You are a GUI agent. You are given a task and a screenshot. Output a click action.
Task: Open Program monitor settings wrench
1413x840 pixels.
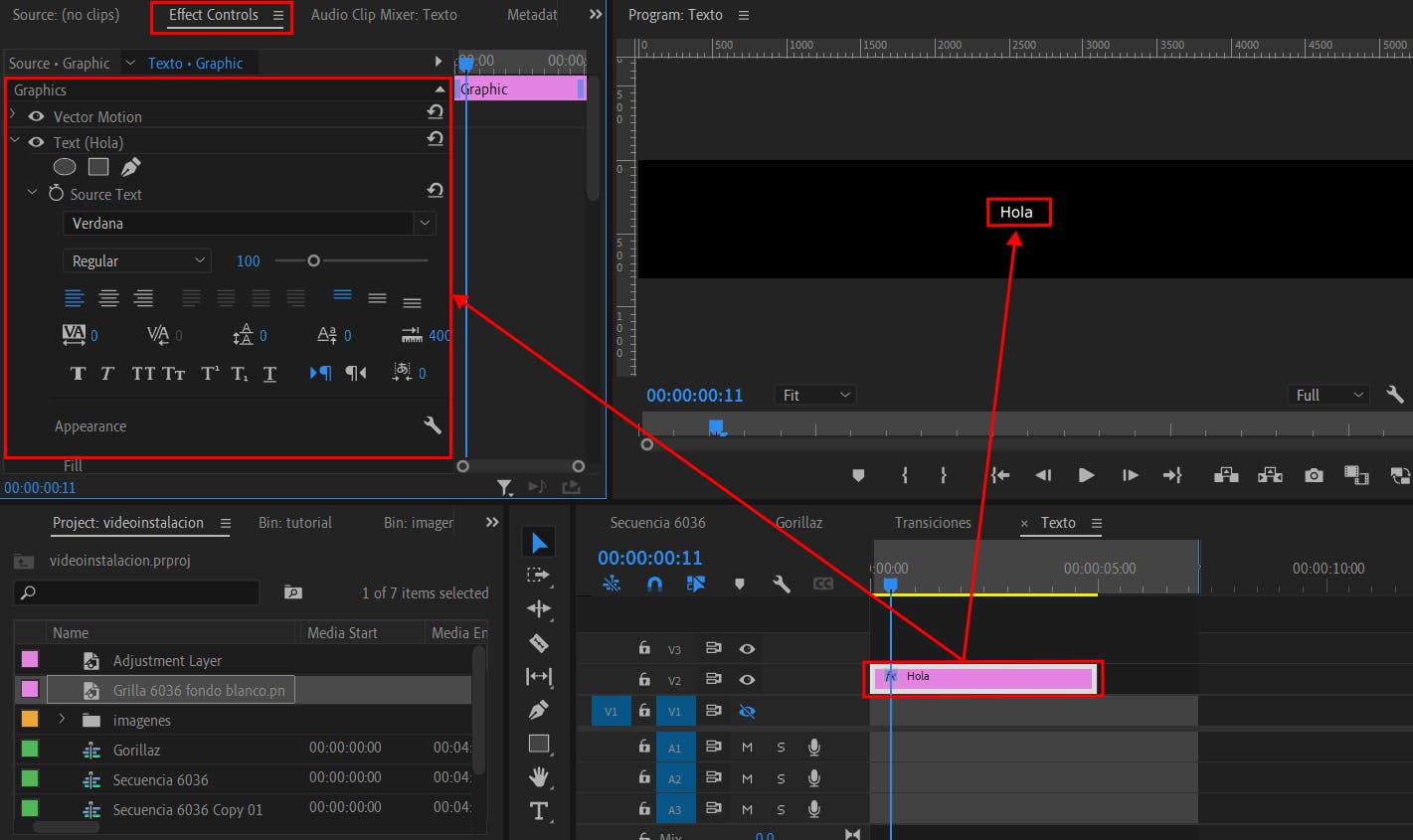(x=1395, y=395)
